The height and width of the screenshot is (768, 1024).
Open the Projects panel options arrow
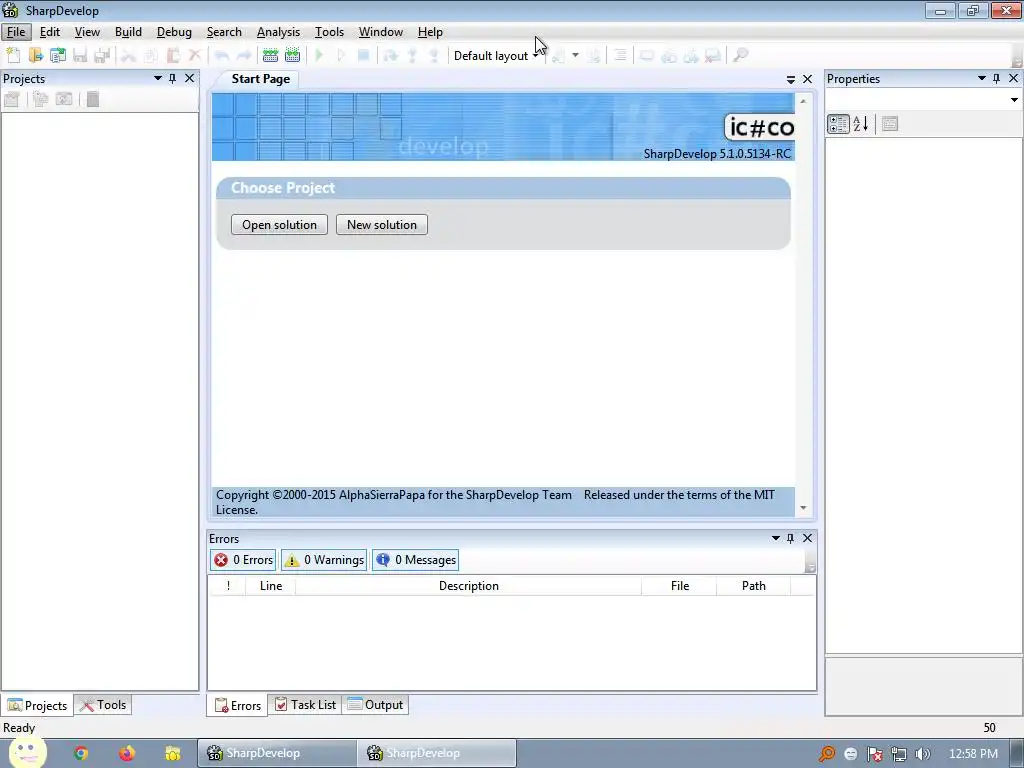[157, 78]
